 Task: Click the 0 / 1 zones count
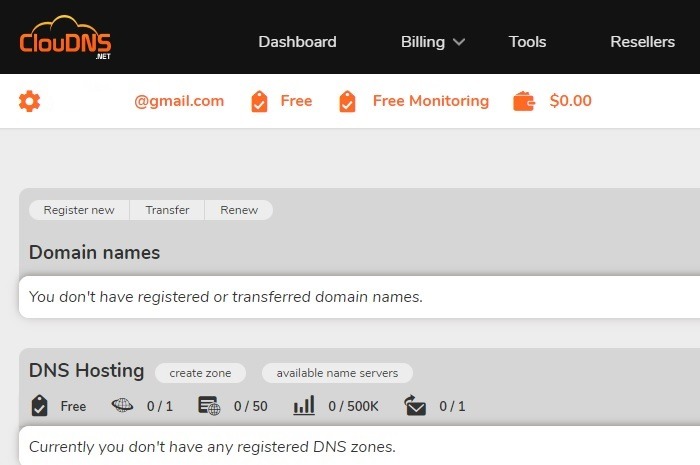coord(160,406)
